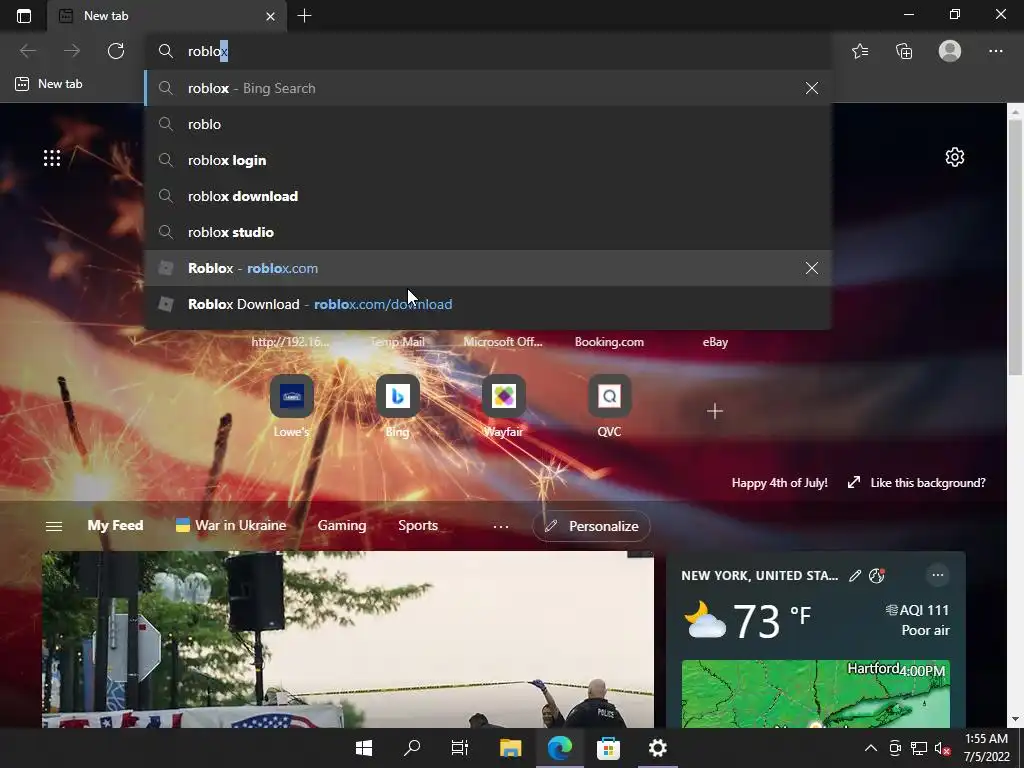Switch to Gaming feed tab
The width and height of the screenshot is (1024, 768).
(342, 525)
